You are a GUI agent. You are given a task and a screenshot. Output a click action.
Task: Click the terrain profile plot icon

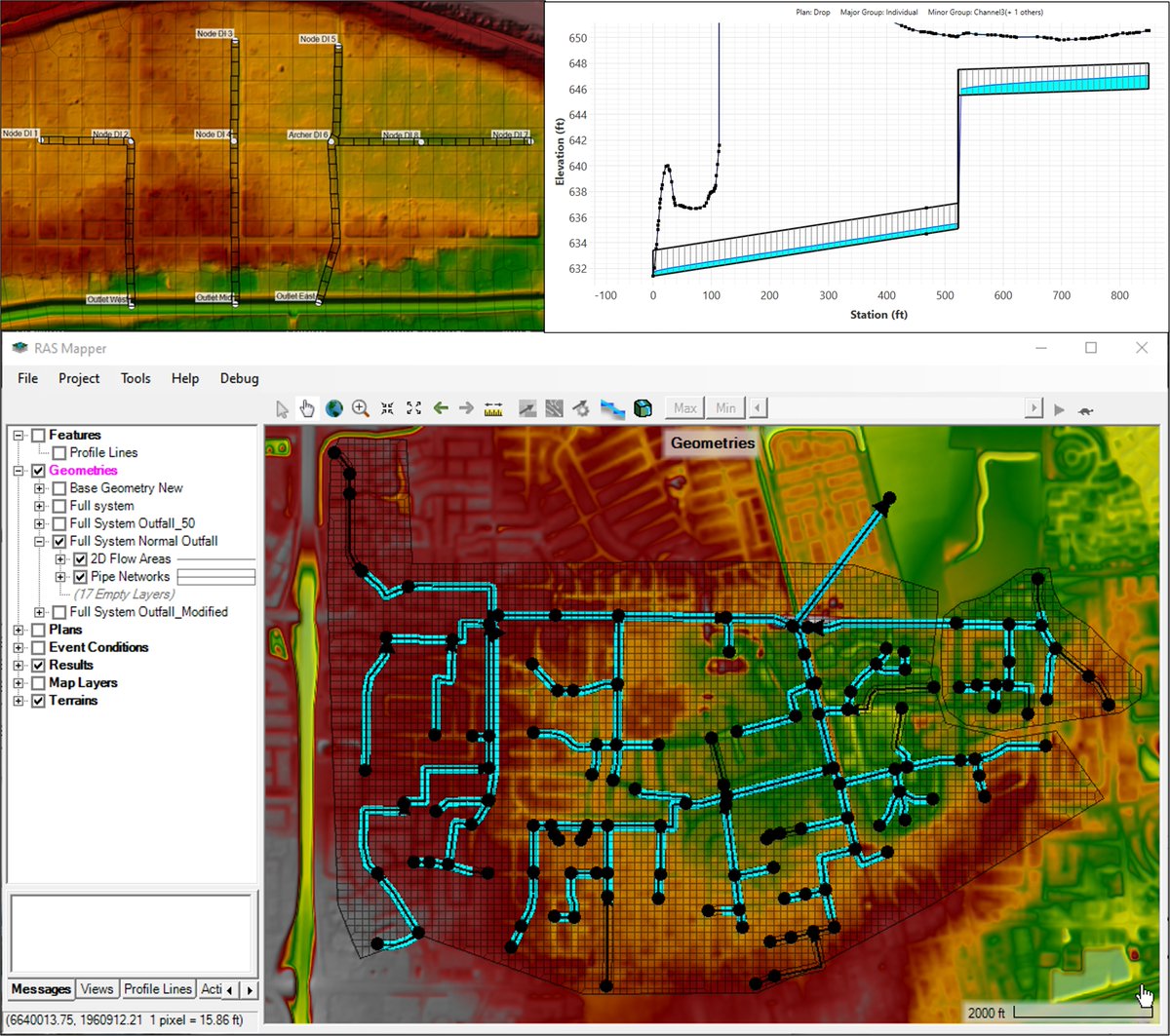(x=527, y=408)
